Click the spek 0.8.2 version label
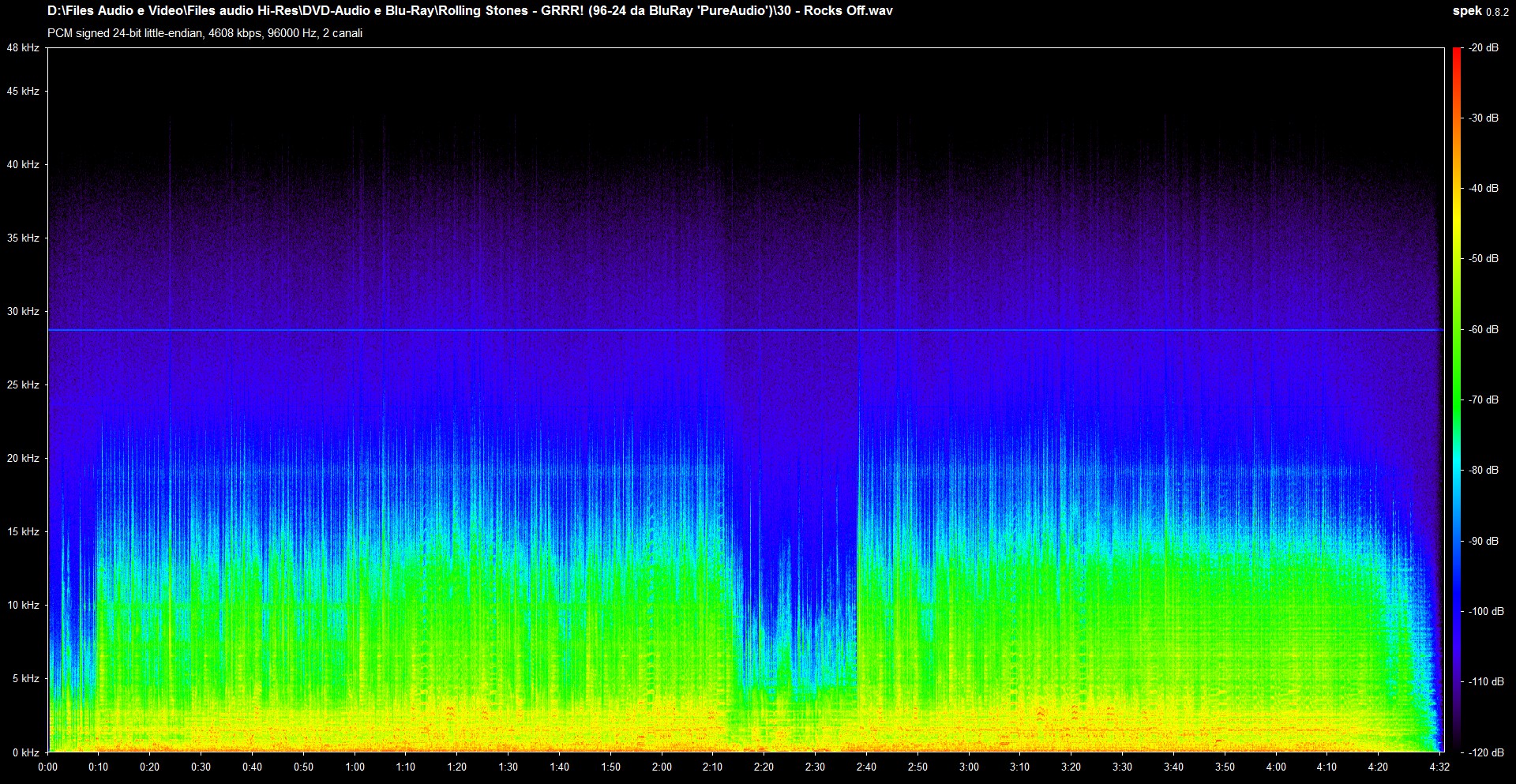The width and height of the screenshot is (1516, 784). pyautogui.click(x=1480, y=11)
